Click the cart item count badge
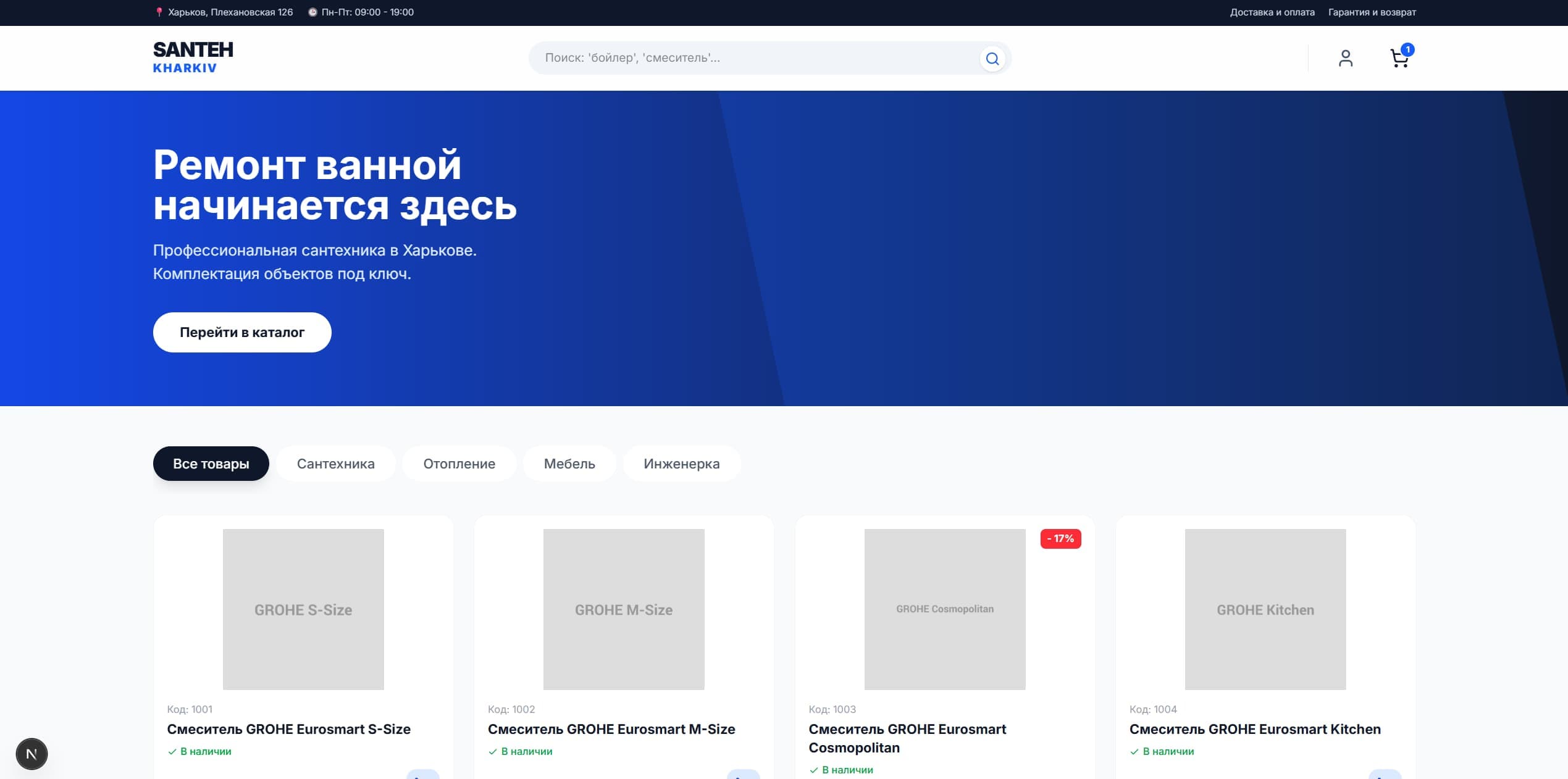The height and width of the screenshot is (779, 1568). click(1407, 49)
